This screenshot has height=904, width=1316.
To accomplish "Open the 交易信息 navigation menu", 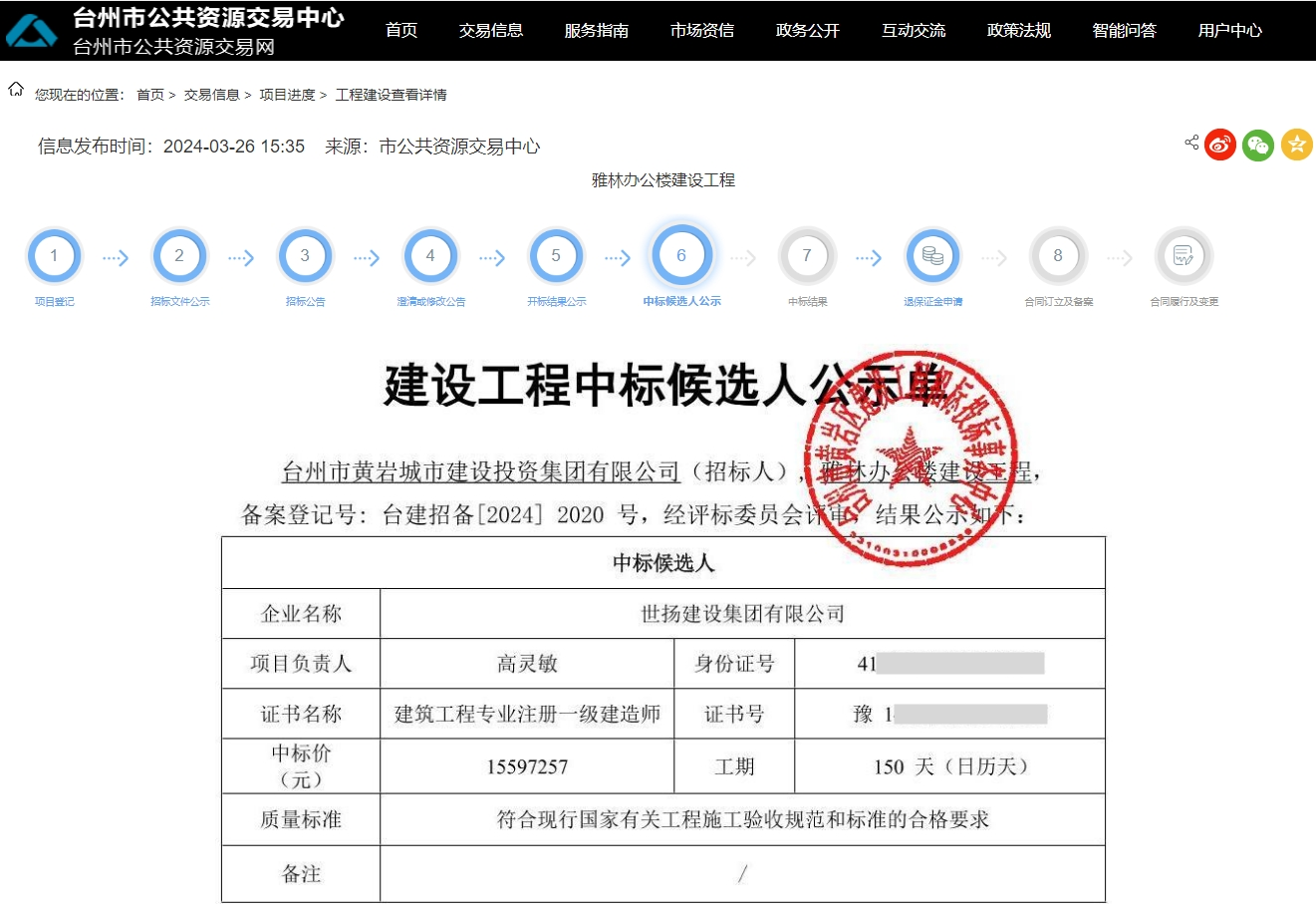I will [490, 30].
